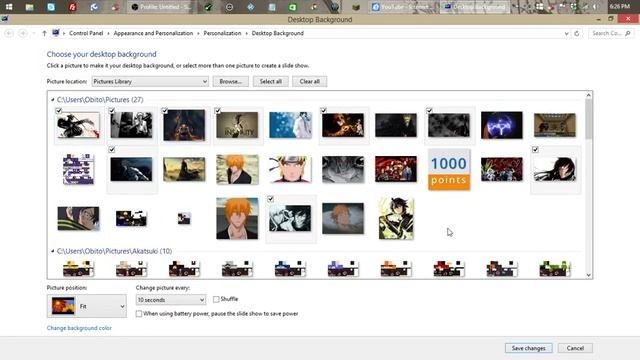Image resolution: width=640 pixels, height=360 pixels.
Task: Go to Personalization in the breadcrumb
Action: (x=222, y=33)
